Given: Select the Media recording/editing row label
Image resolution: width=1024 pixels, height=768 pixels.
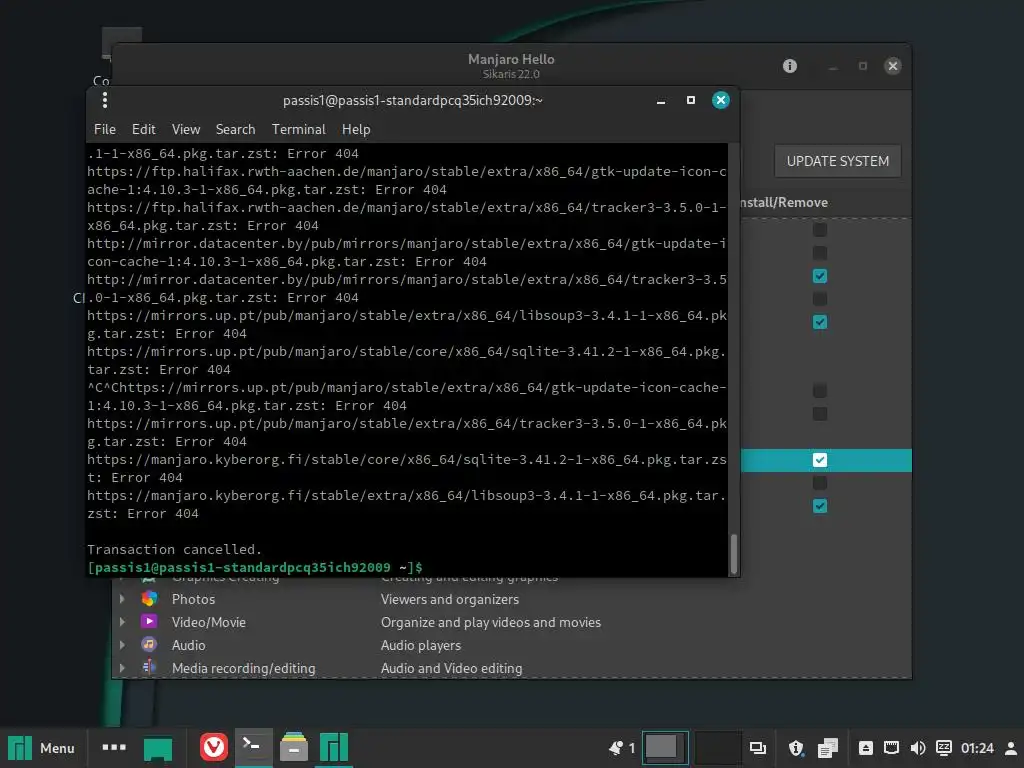Looking at the screenshot, I should tap(243, 668).
